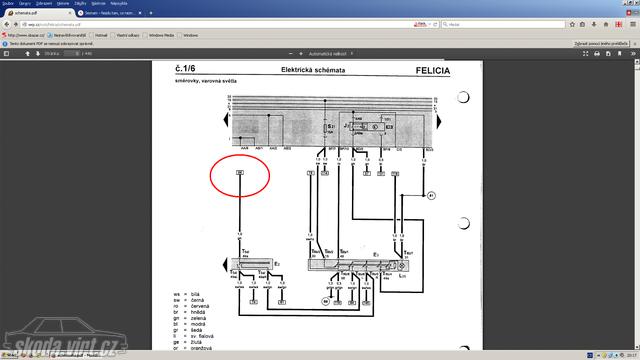Click the other viewer button in the notification bar
This screenshot has height=360, width=640.
point(601,44)
